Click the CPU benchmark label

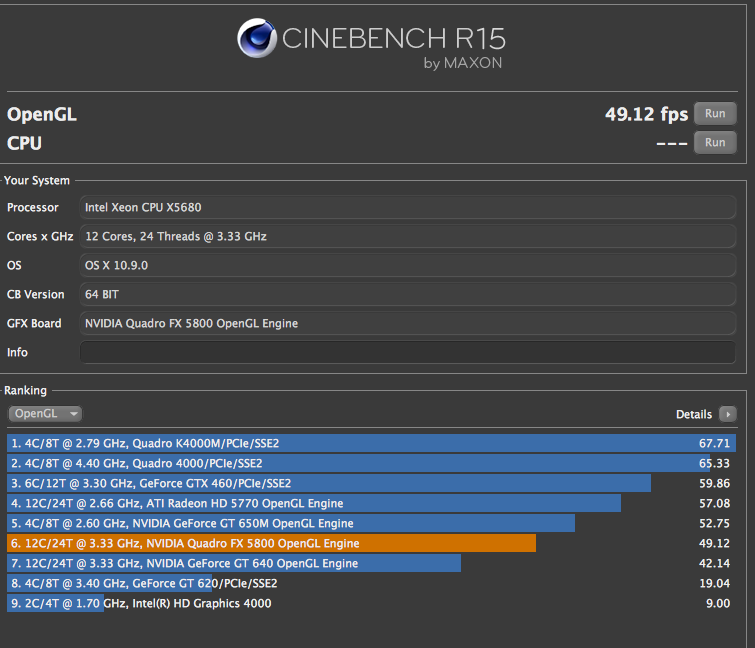24,143
